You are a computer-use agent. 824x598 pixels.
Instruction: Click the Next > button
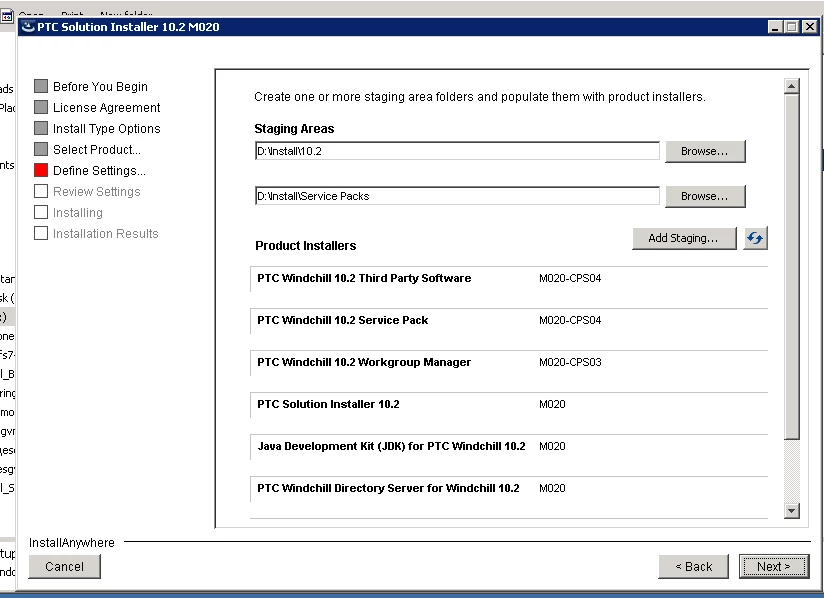(x=774, y=566)
